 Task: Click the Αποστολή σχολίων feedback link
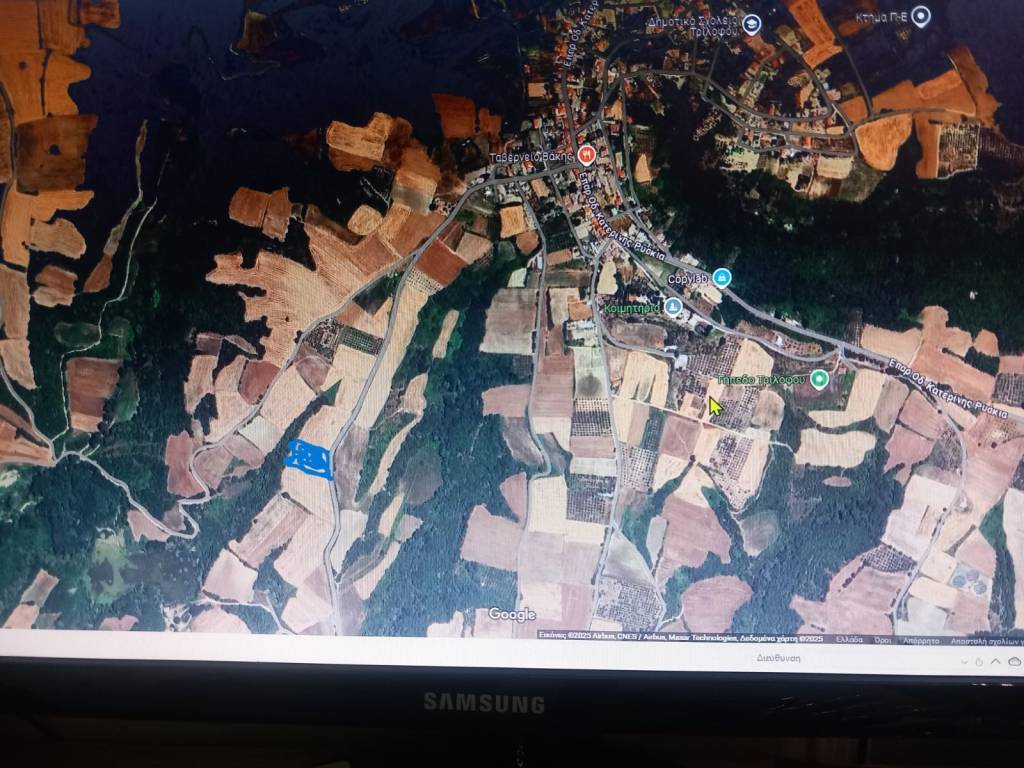pos(986,639)
